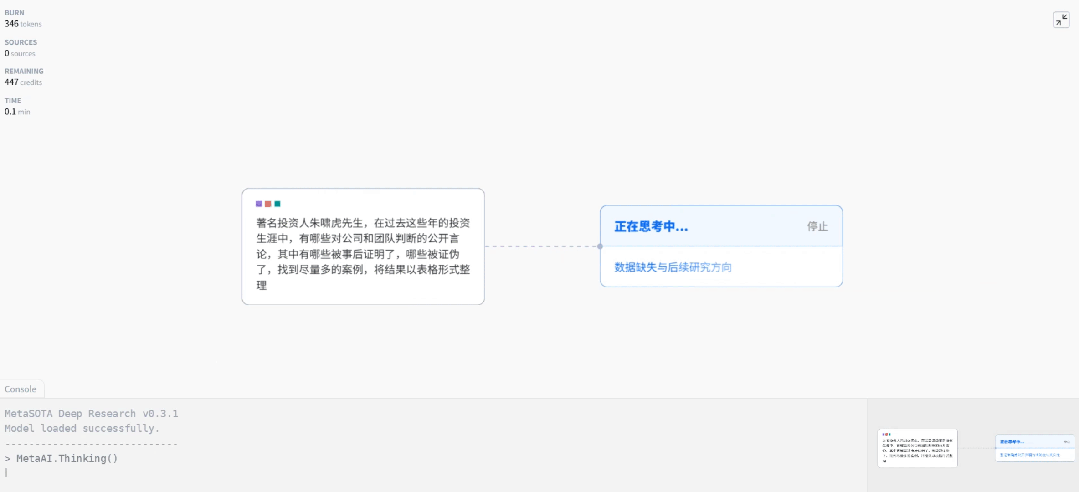Click the MetaSOTA Deep Research v0.3.1 line
Image resolution: width=1079 pixels, height=492 pixels.
(x=92, y=414)
